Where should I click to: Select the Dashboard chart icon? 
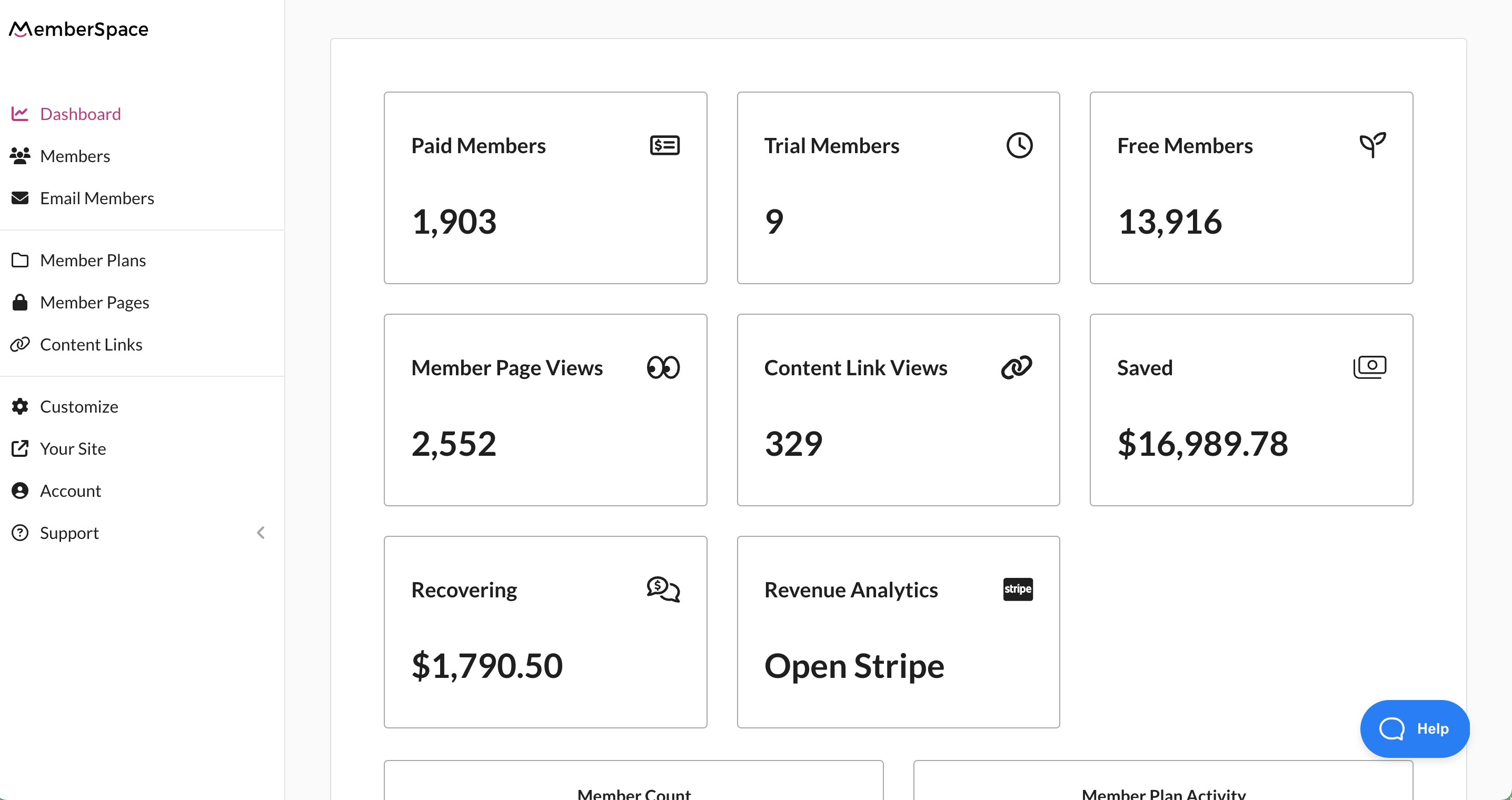click(20, 114)
